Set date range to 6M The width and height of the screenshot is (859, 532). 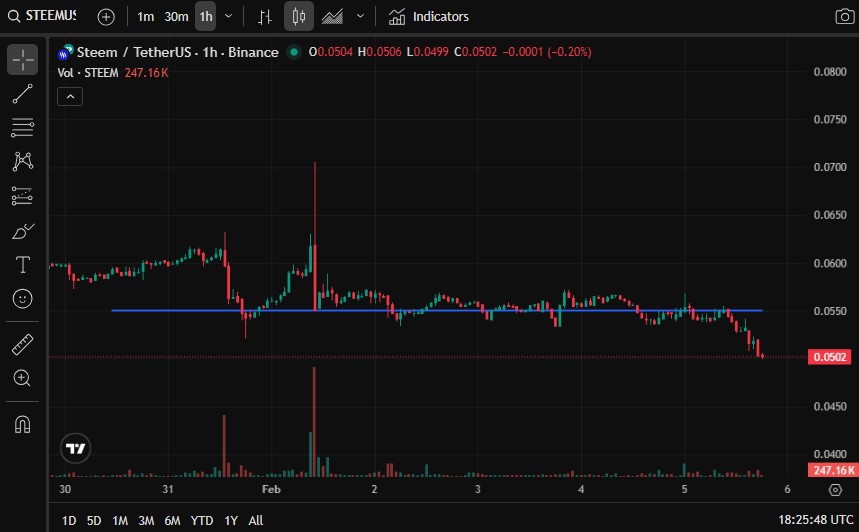173,520
